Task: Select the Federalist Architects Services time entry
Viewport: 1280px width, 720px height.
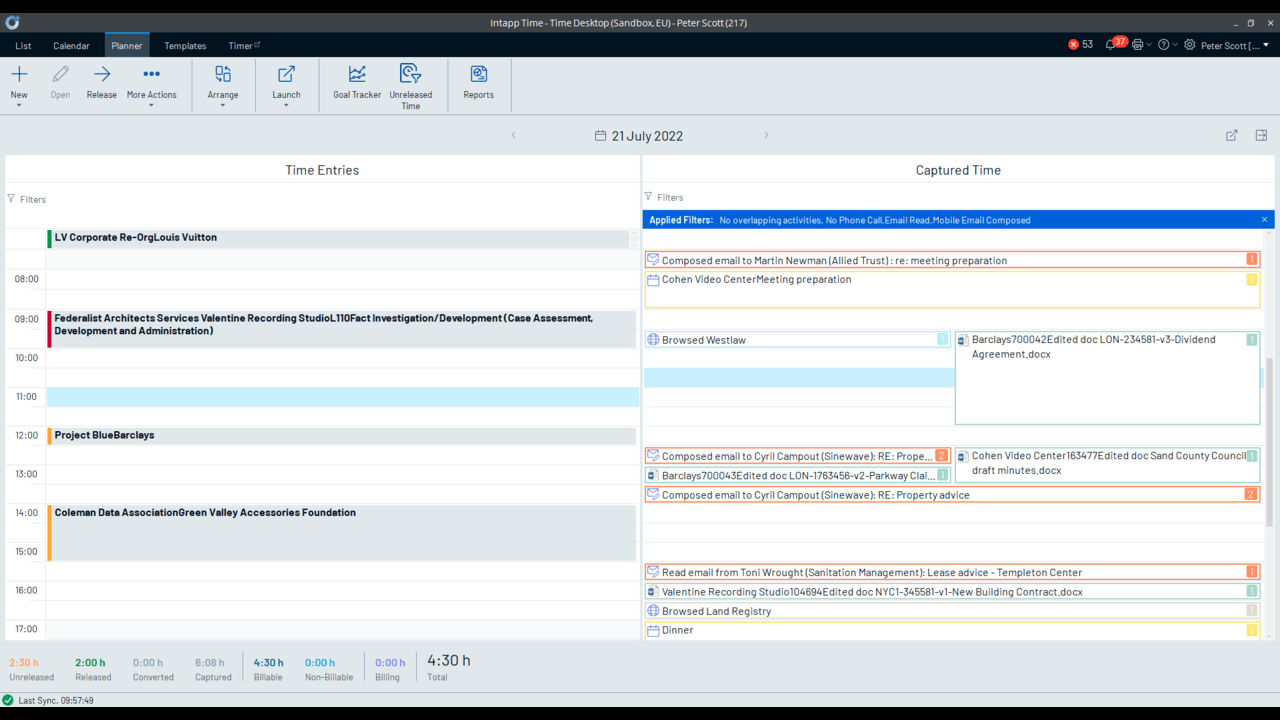Action: click(x=342, y=328)
